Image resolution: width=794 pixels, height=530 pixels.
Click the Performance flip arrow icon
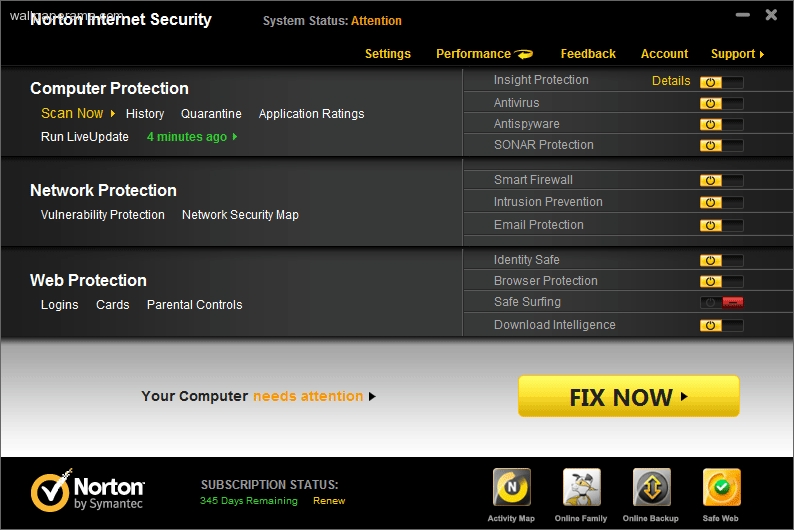pos(524,54)
